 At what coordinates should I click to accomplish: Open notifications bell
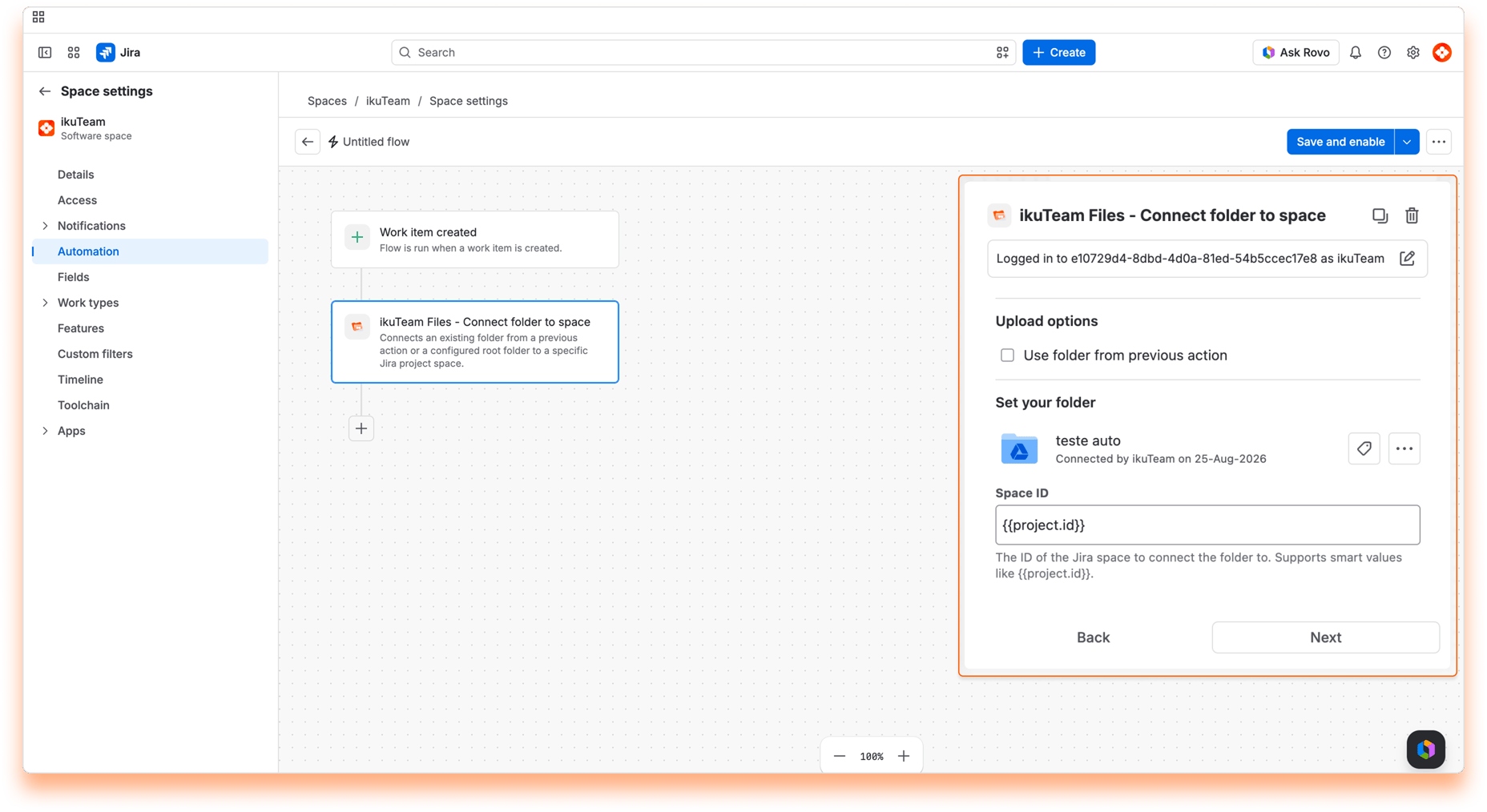coord(1356,52)
